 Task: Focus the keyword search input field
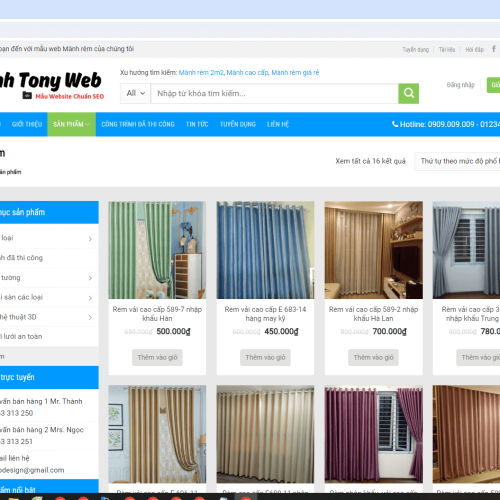click(275, 93)
